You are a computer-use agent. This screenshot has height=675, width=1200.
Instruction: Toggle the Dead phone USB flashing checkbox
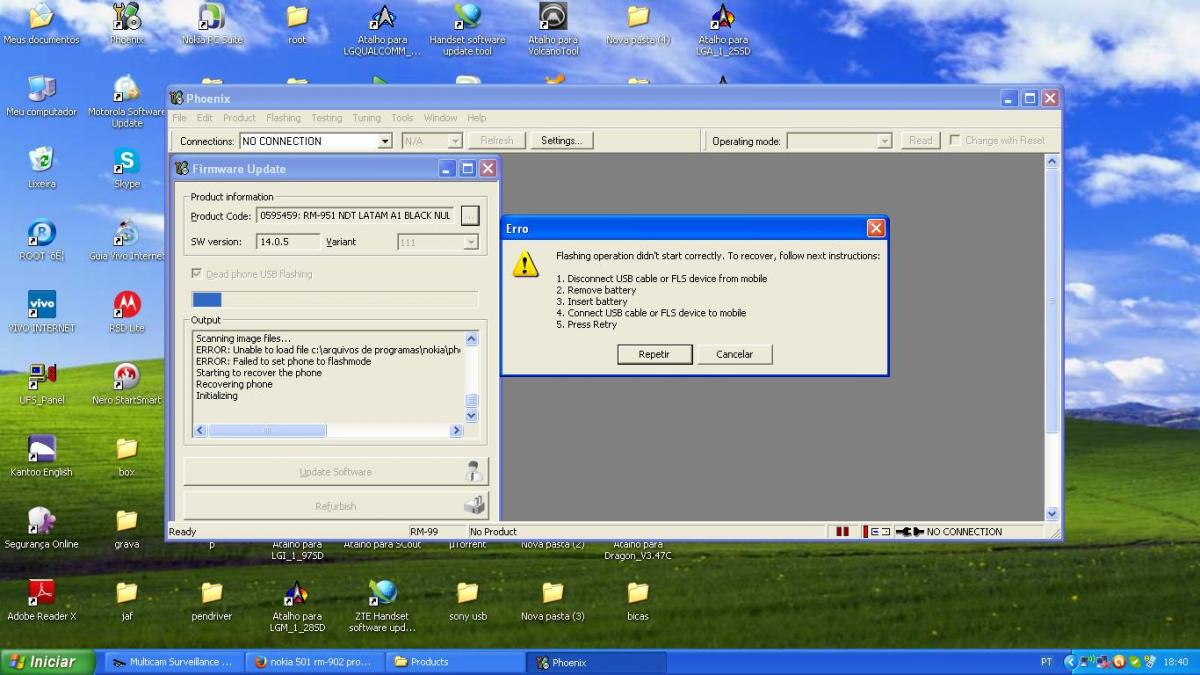197,274
